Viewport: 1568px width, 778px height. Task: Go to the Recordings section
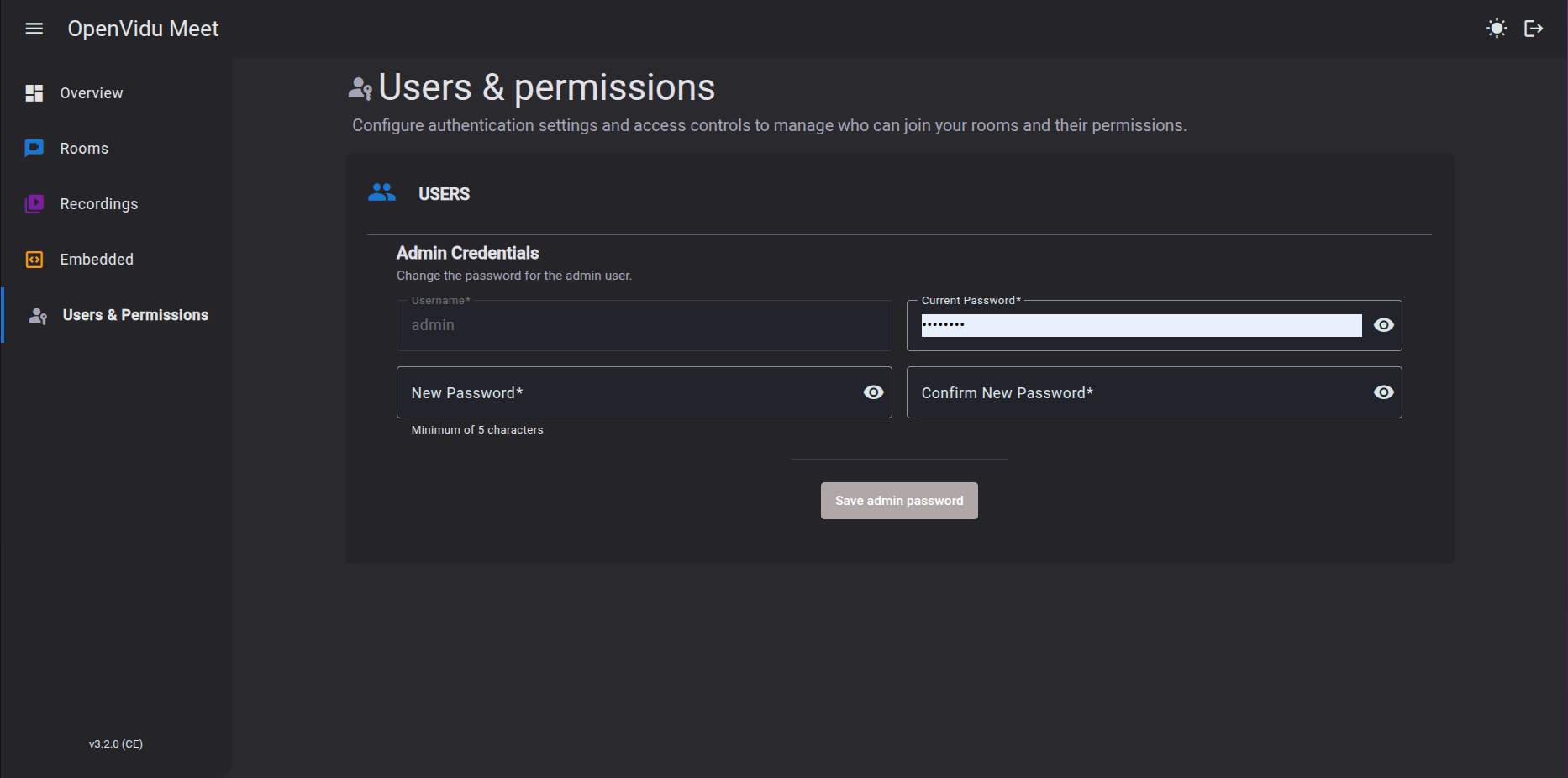pos(99,204)
